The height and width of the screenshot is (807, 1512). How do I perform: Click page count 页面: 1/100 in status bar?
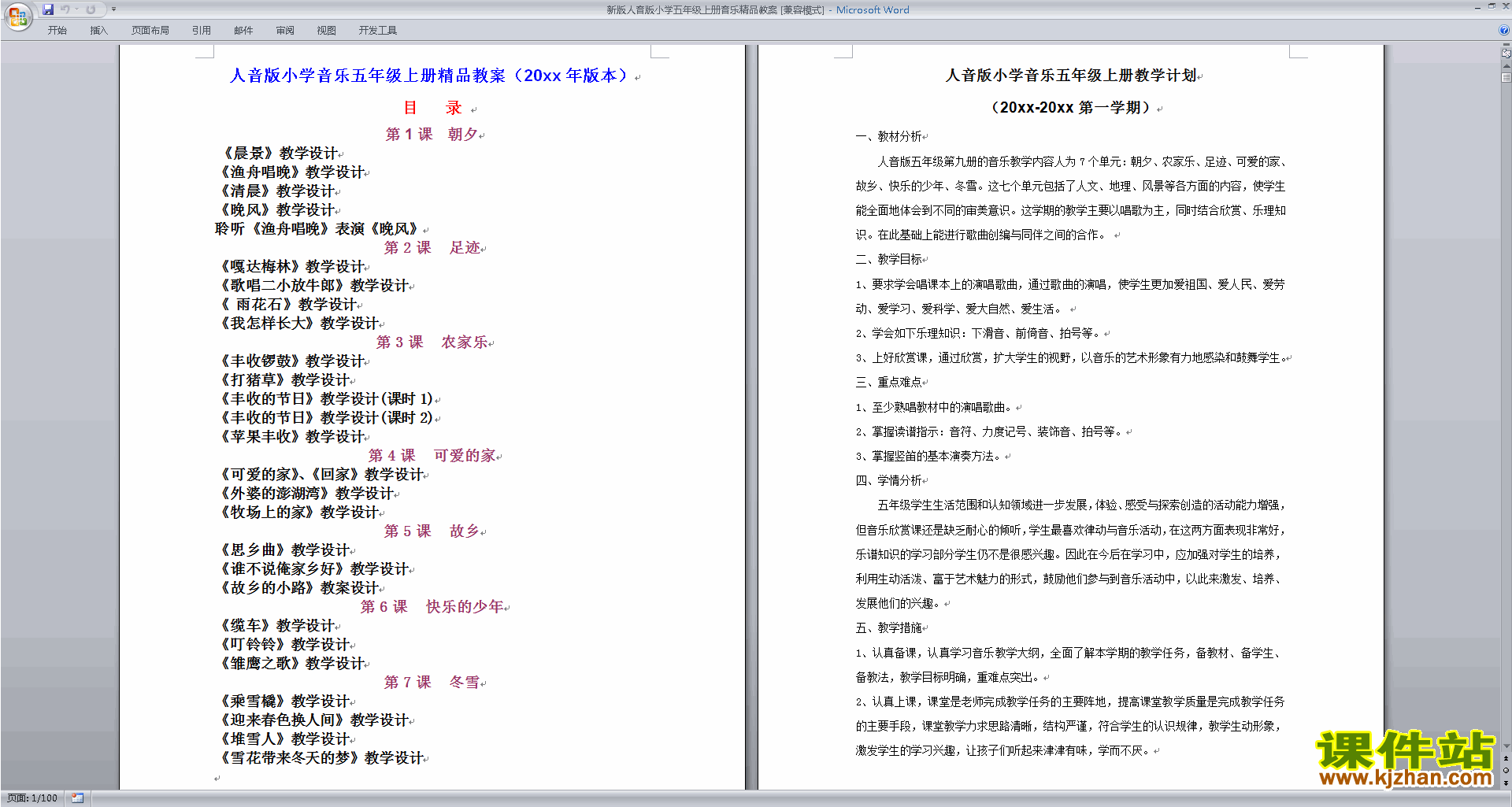tap(32, 798)
